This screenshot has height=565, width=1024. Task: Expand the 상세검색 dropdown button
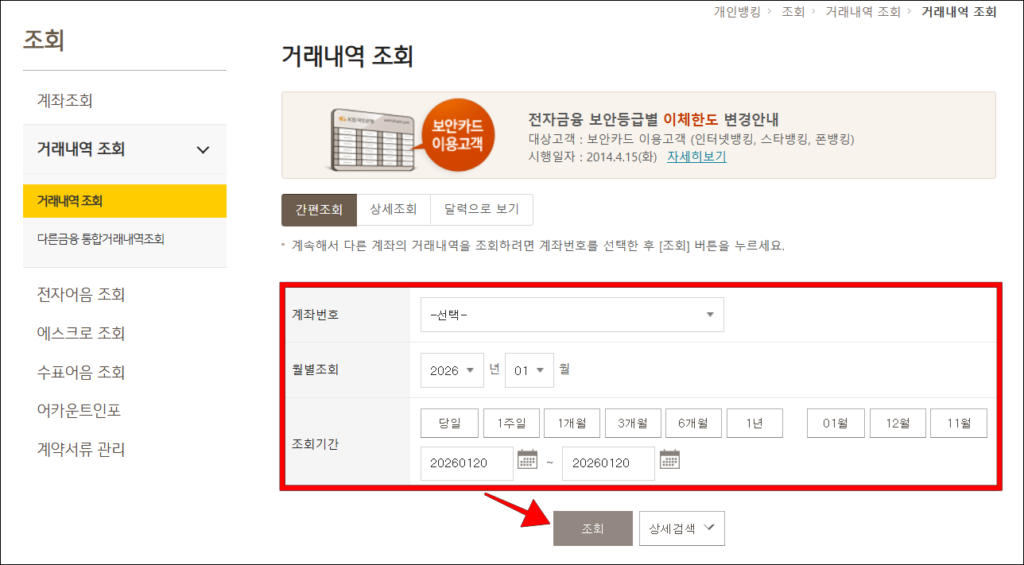tap(682, 528)
